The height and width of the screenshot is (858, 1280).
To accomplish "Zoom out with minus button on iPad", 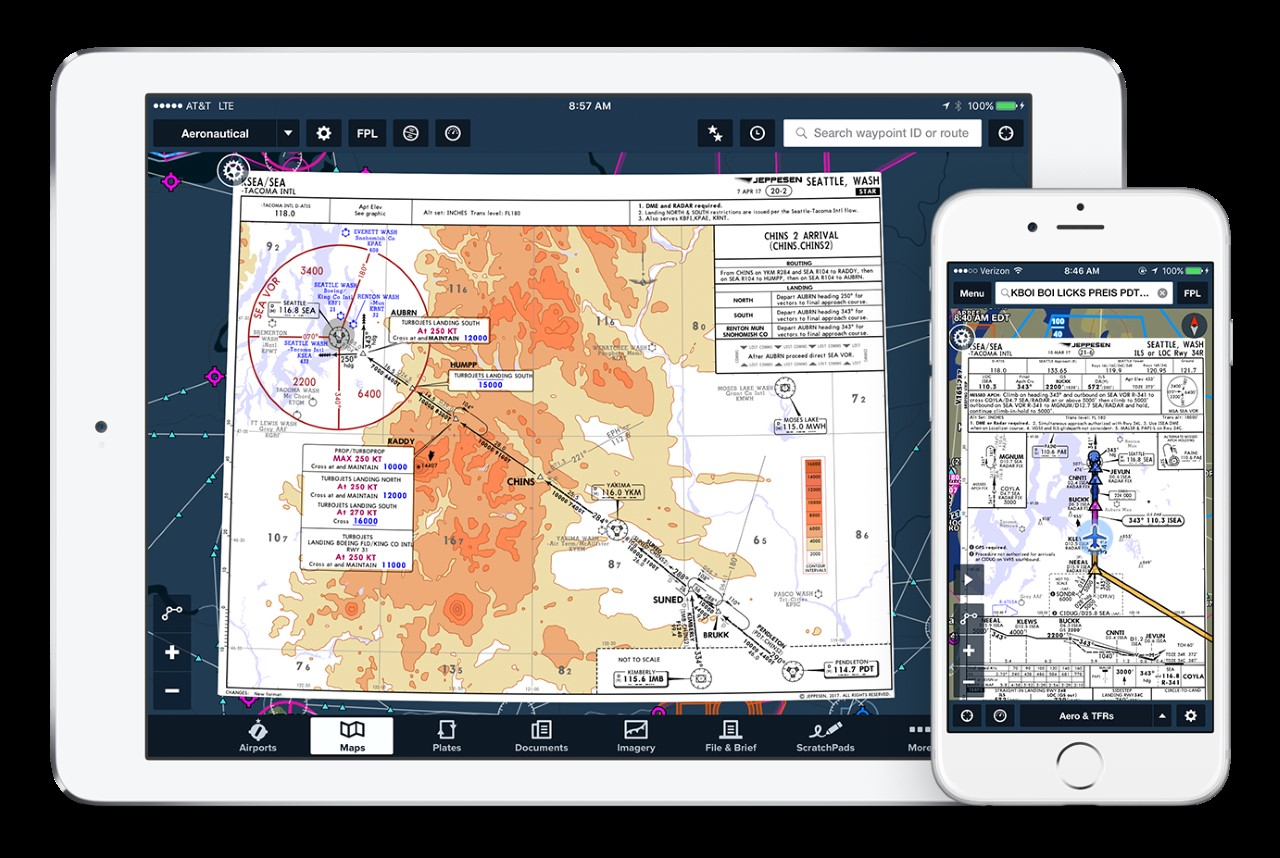I will [172, 690].
